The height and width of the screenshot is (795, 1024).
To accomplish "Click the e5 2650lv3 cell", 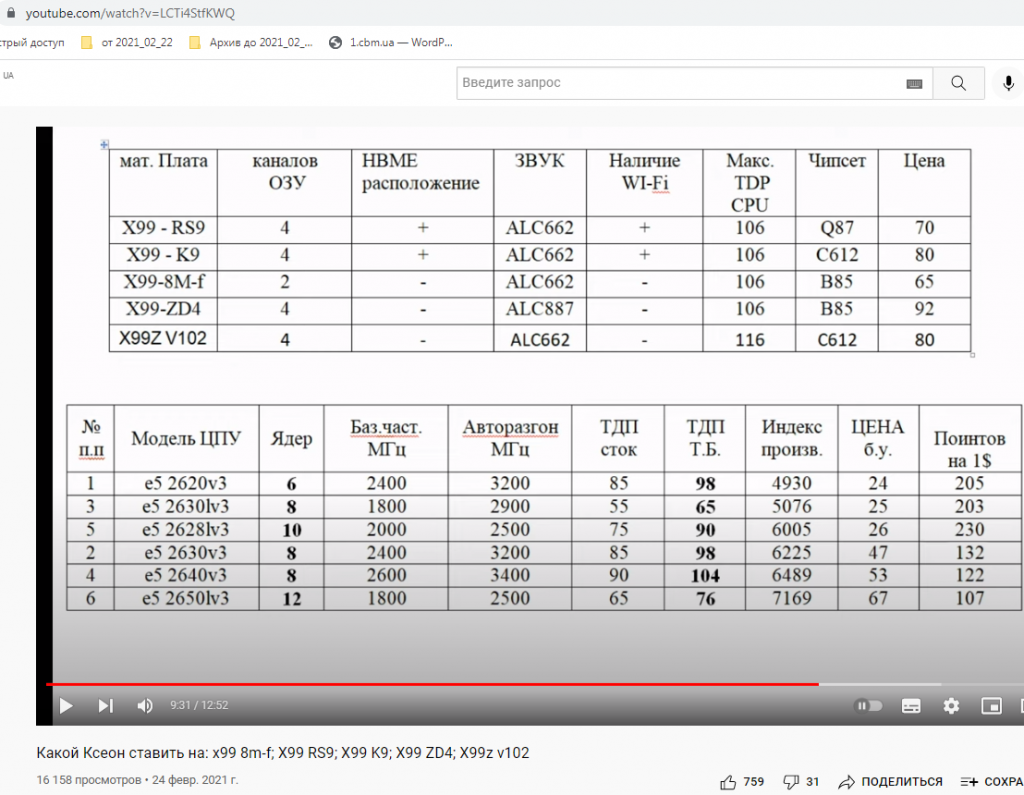I will point(186,598).
